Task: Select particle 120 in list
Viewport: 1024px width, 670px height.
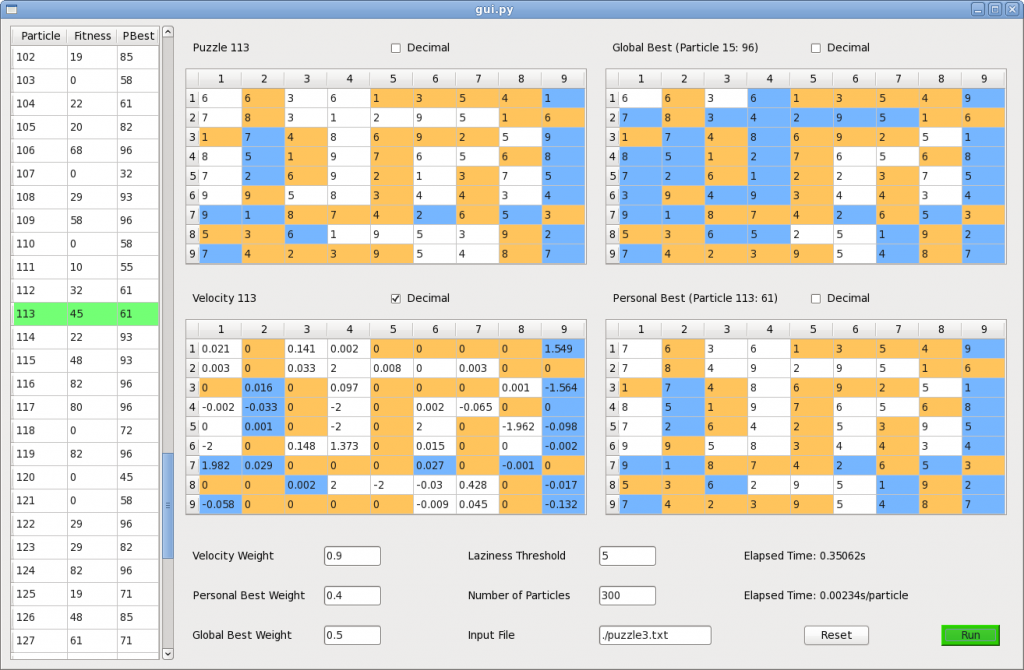Action: coord(86,477)
